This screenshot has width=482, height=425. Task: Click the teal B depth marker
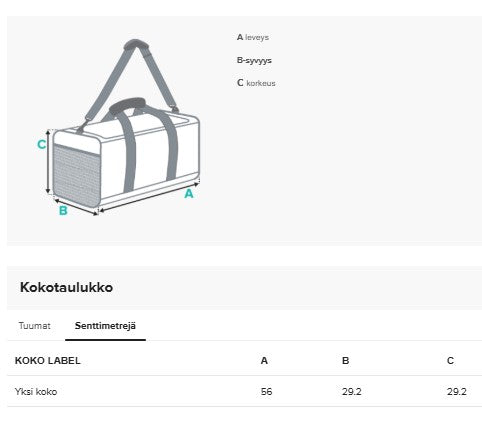pyautogui.click(x=63, y=211)
